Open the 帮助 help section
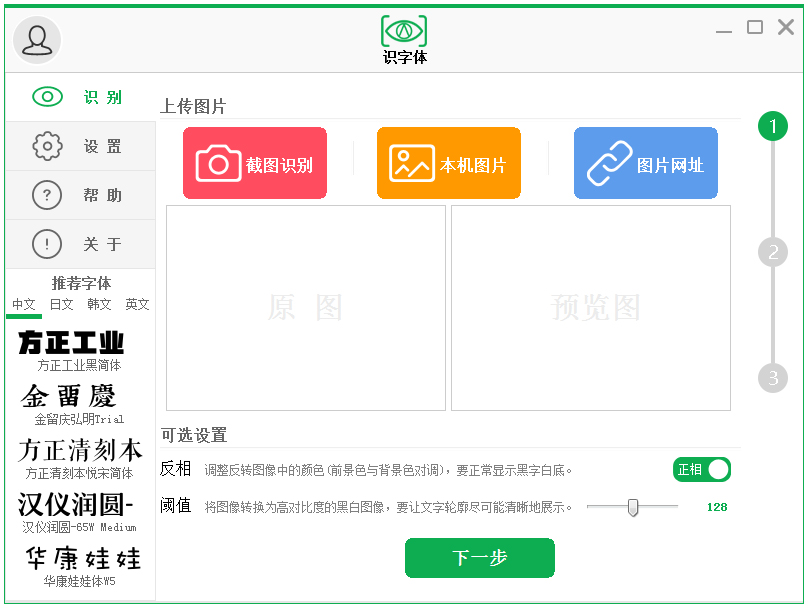Screen dimensions: 808x608 79,195
